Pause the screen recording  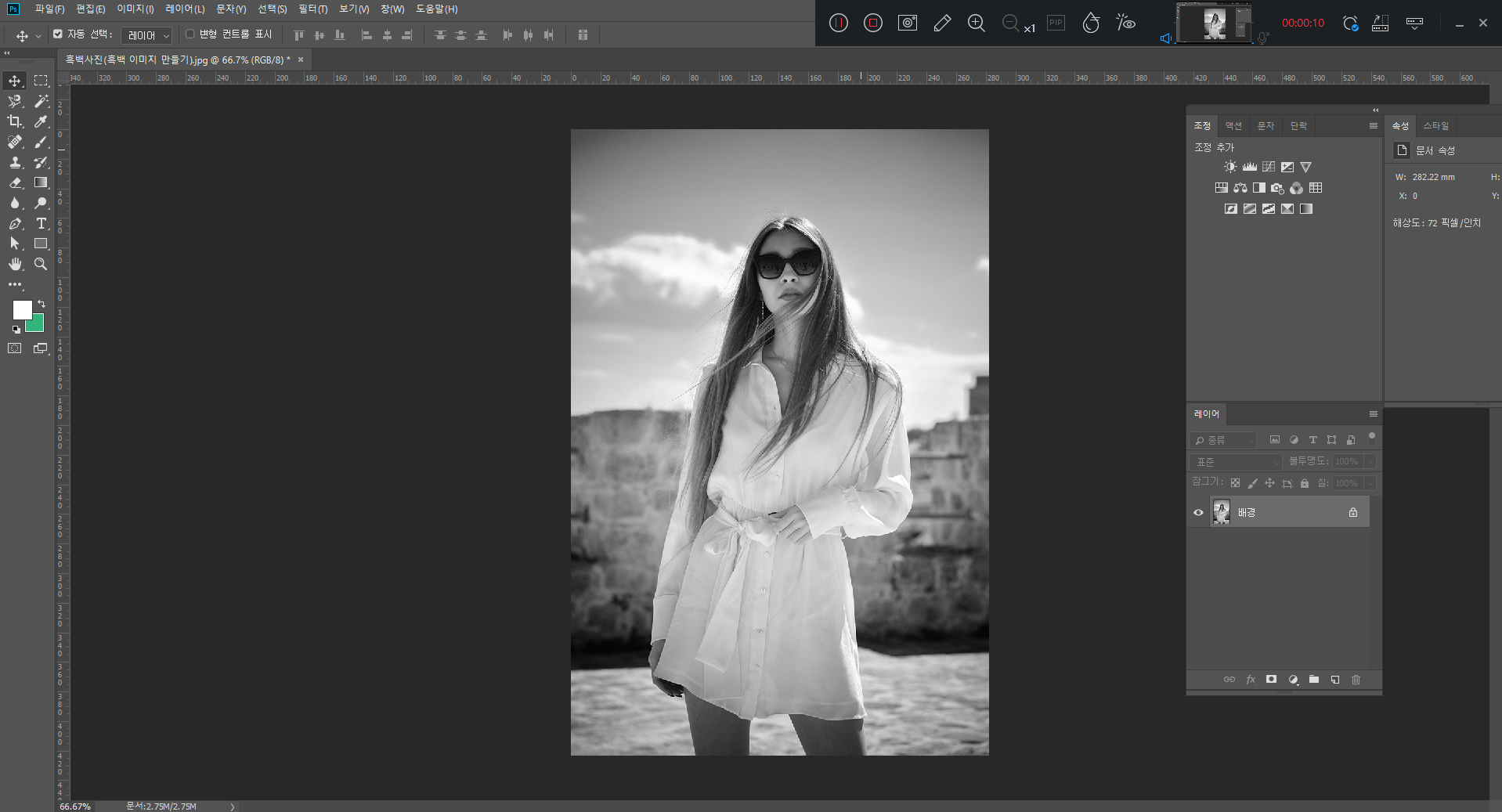click(838, 23)
